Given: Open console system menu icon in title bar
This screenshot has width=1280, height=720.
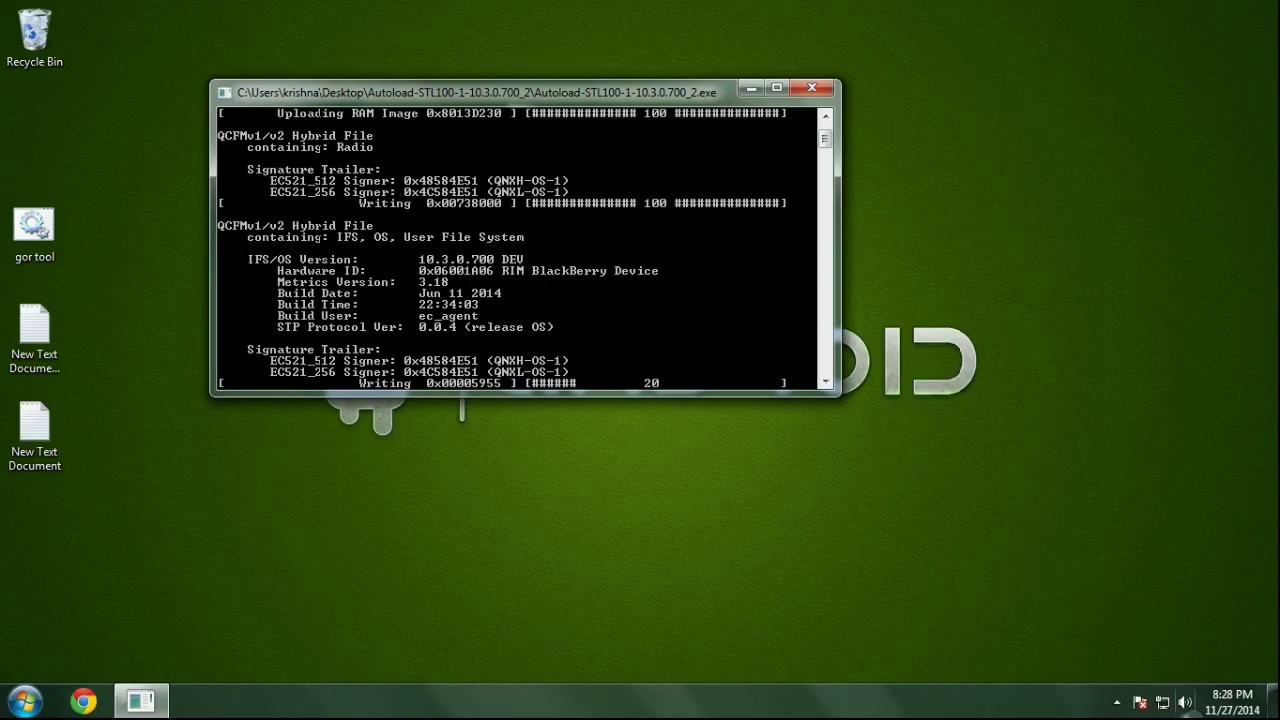Looking at the screenshot, I should tap(225, 92).
